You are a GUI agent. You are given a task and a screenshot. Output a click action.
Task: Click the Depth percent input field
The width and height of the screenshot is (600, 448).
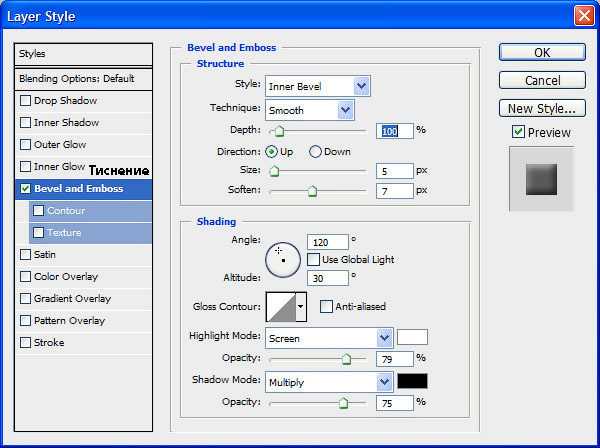tap(395, 131)
